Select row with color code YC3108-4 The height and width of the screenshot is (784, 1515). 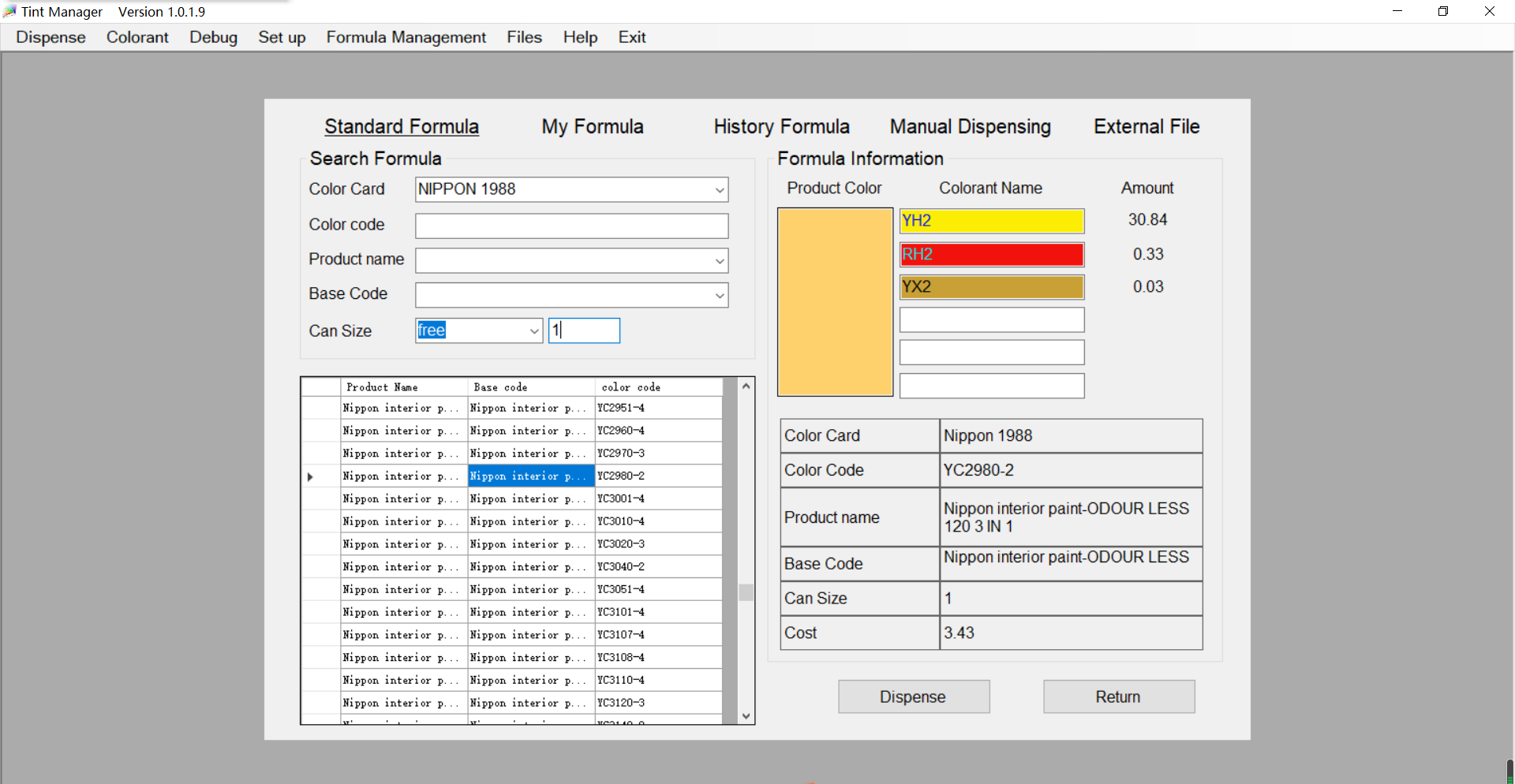click(511, 658)
